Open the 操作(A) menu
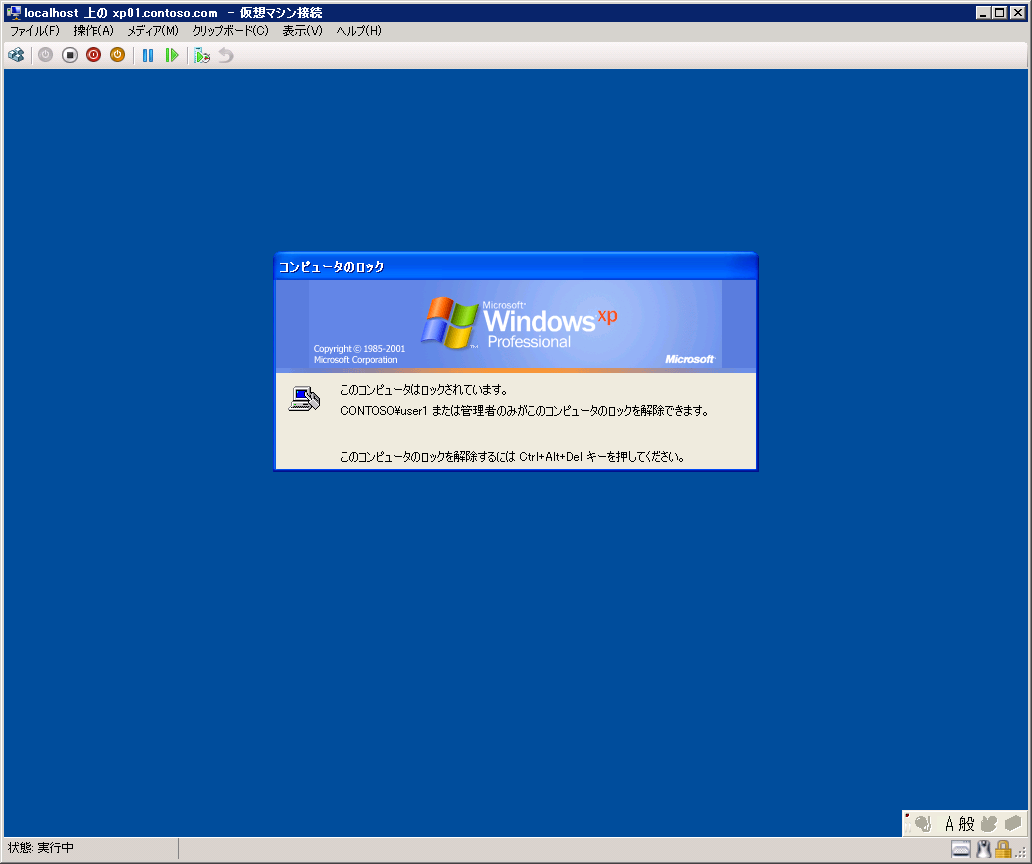Viewport: 1032px width, 864px height. pos(93,31)
